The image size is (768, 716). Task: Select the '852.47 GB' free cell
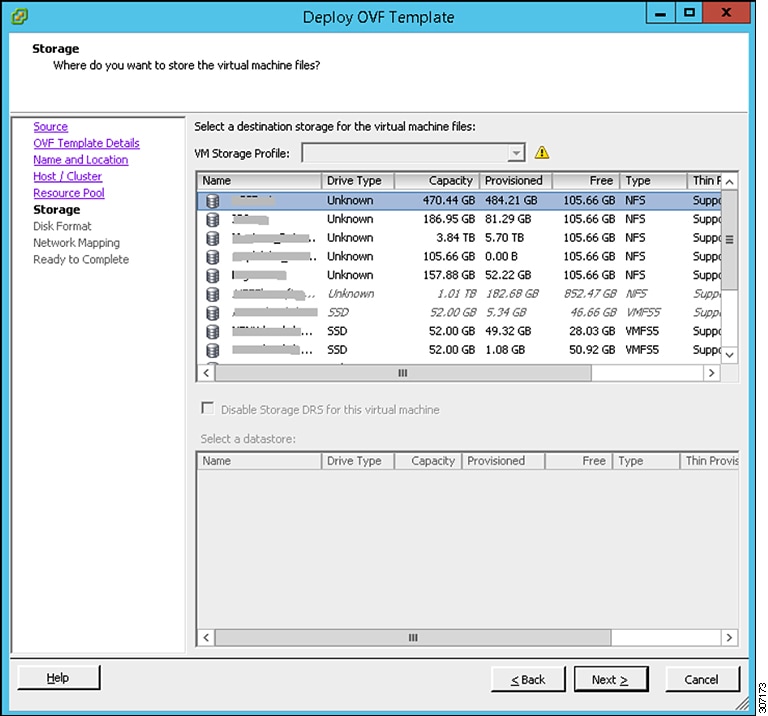pos(590,293)
